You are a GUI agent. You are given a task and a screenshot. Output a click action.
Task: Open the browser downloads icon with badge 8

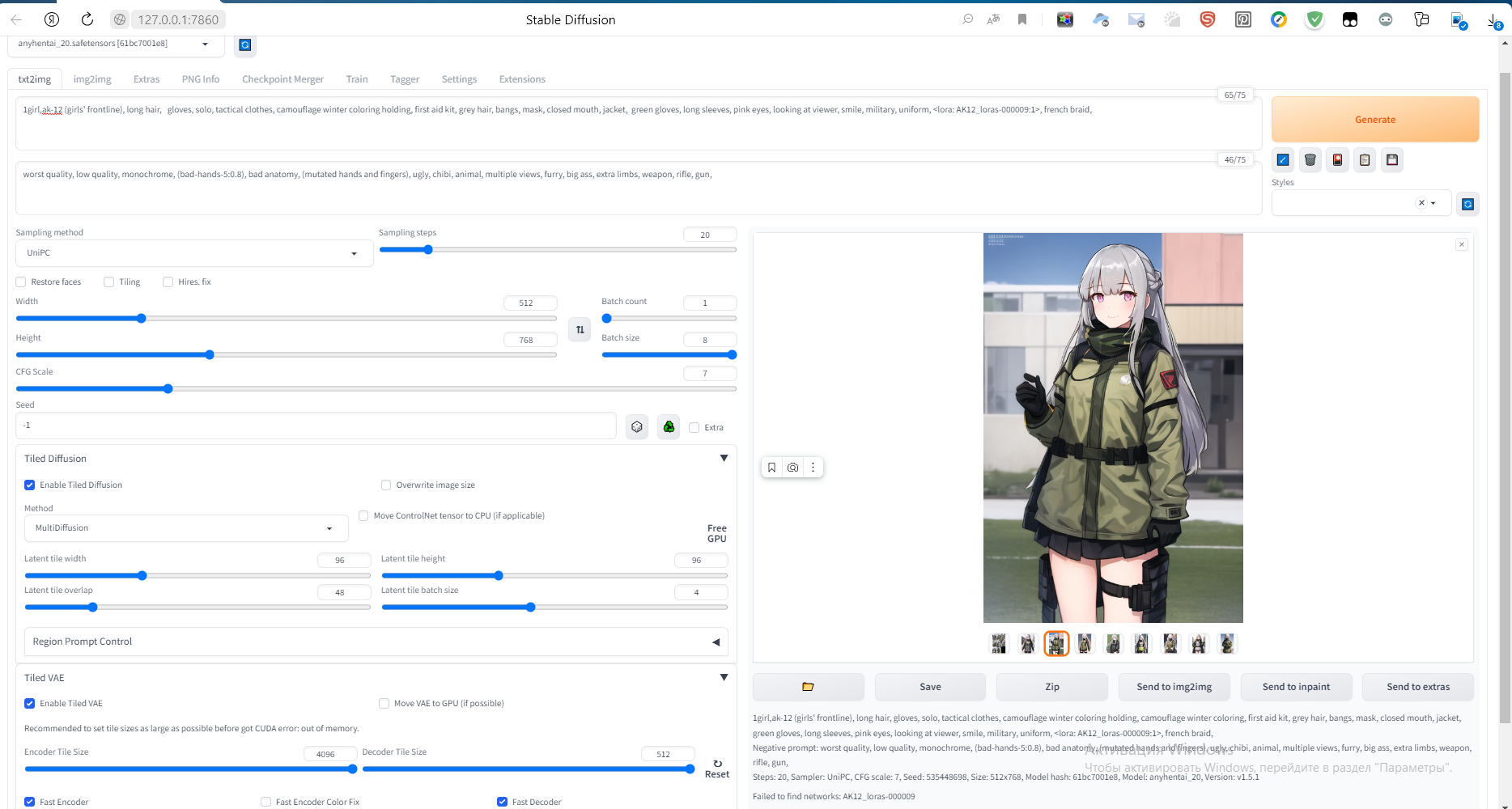[x=1493, y=20]
